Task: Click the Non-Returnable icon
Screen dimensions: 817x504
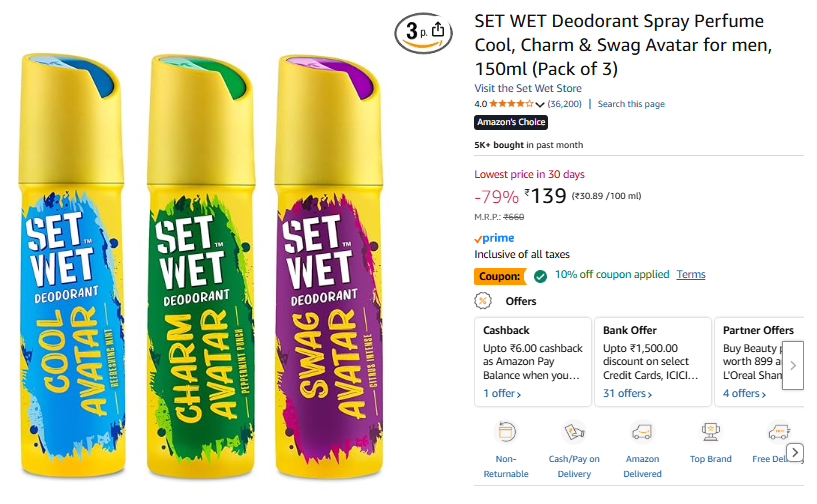Action: tap(506, 432)
